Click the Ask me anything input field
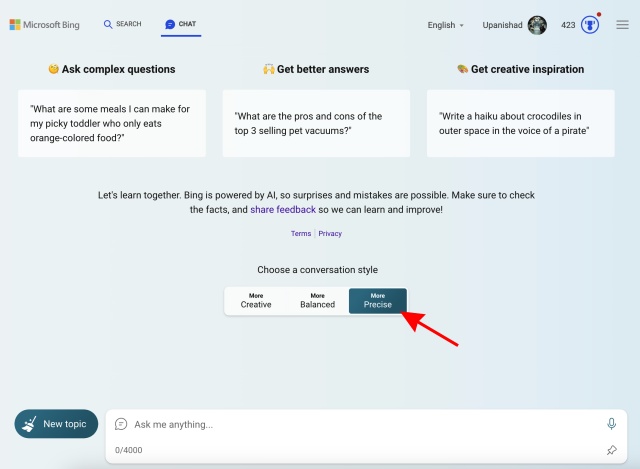640x469 pixels. tap(360, 424)
